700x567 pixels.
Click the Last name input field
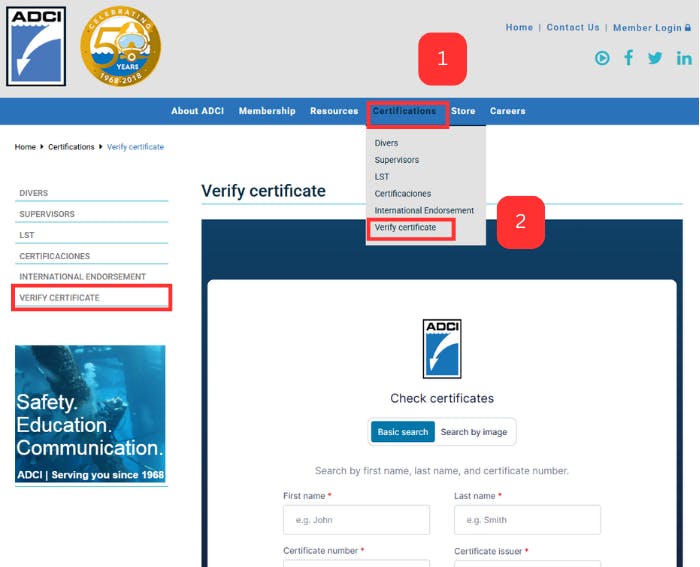[527, 520]
